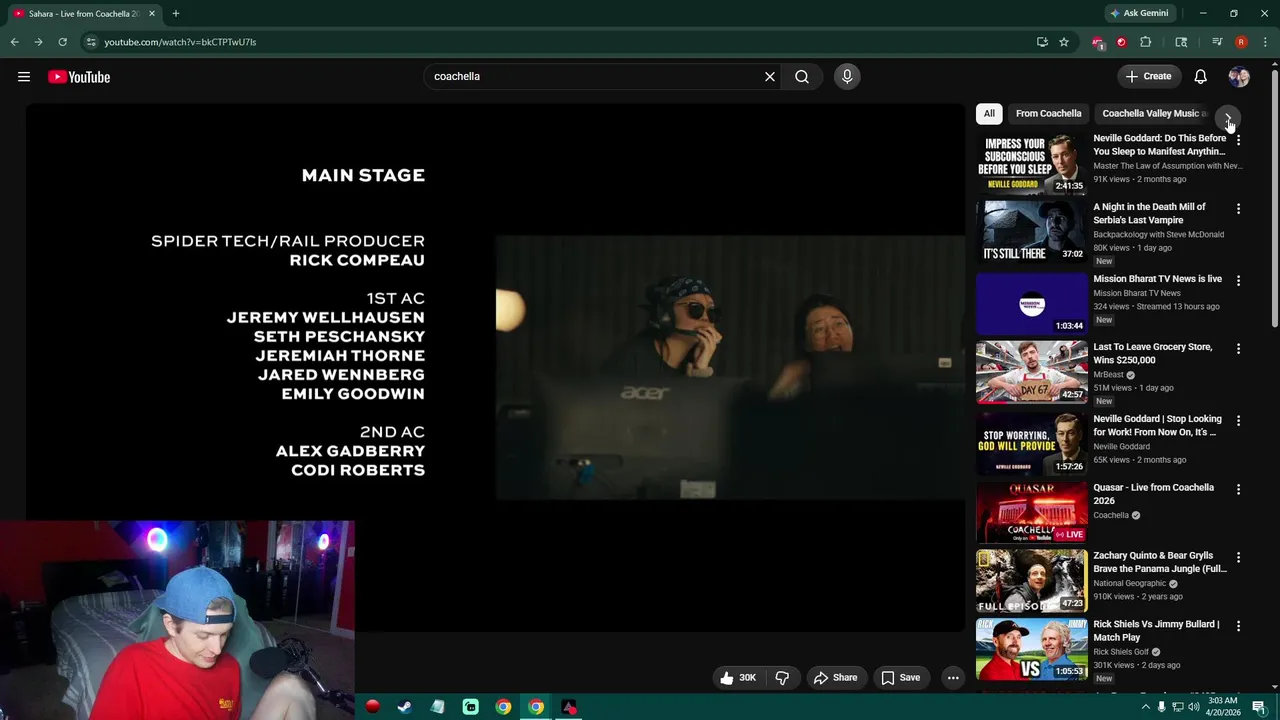Open options for MrBeast grocery store video

[x=1238, y=349]
